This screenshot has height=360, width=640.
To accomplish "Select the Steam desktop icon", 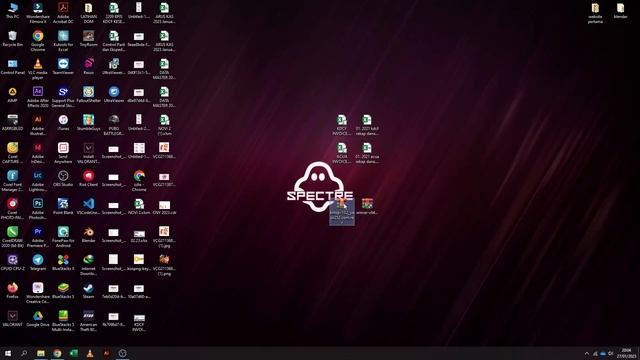I will pyautogui.click(x=89, y=290).
